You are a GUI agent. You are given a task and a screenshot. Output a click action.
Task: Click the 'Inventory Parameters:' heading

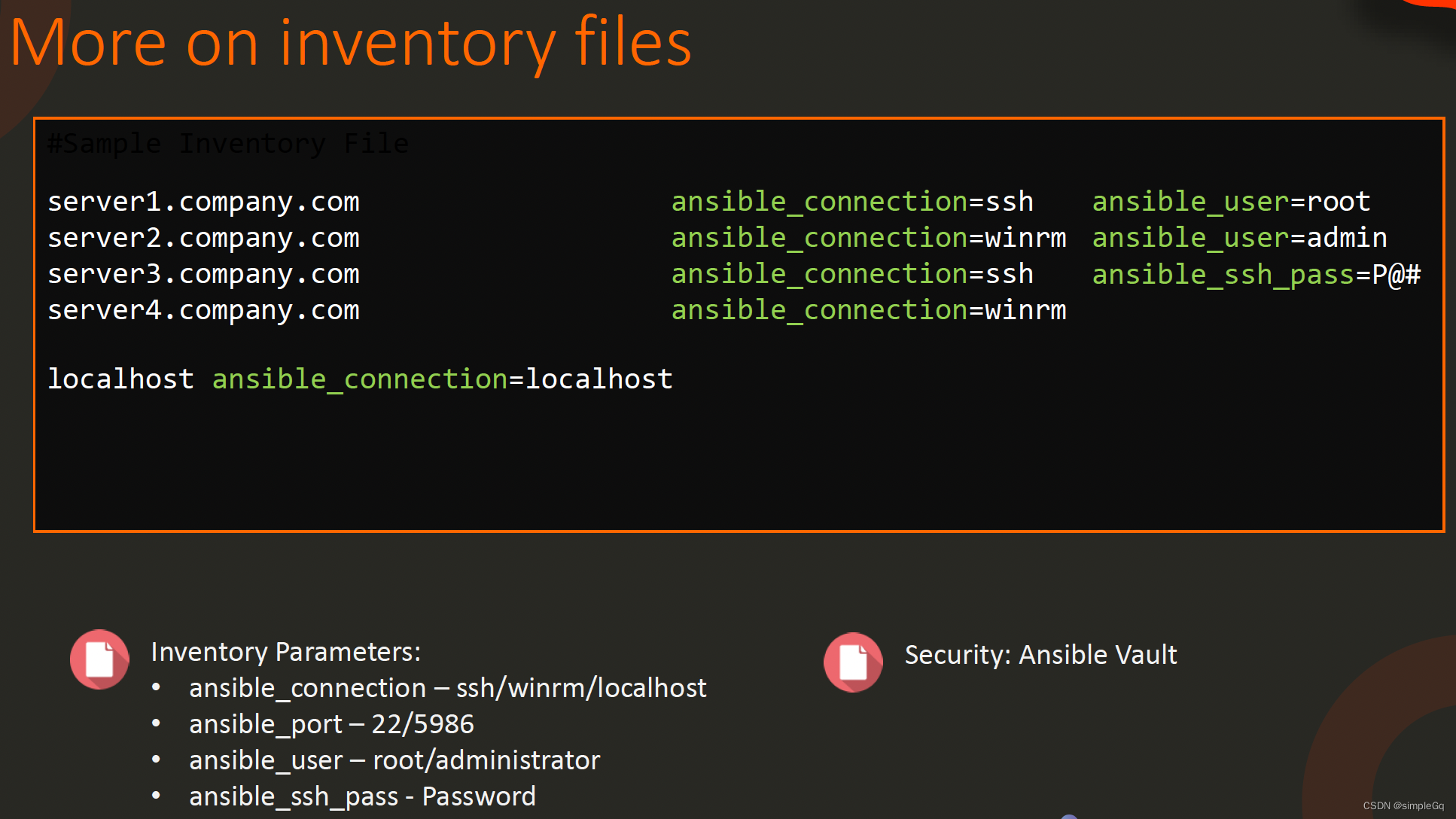[x=286, y=652]
